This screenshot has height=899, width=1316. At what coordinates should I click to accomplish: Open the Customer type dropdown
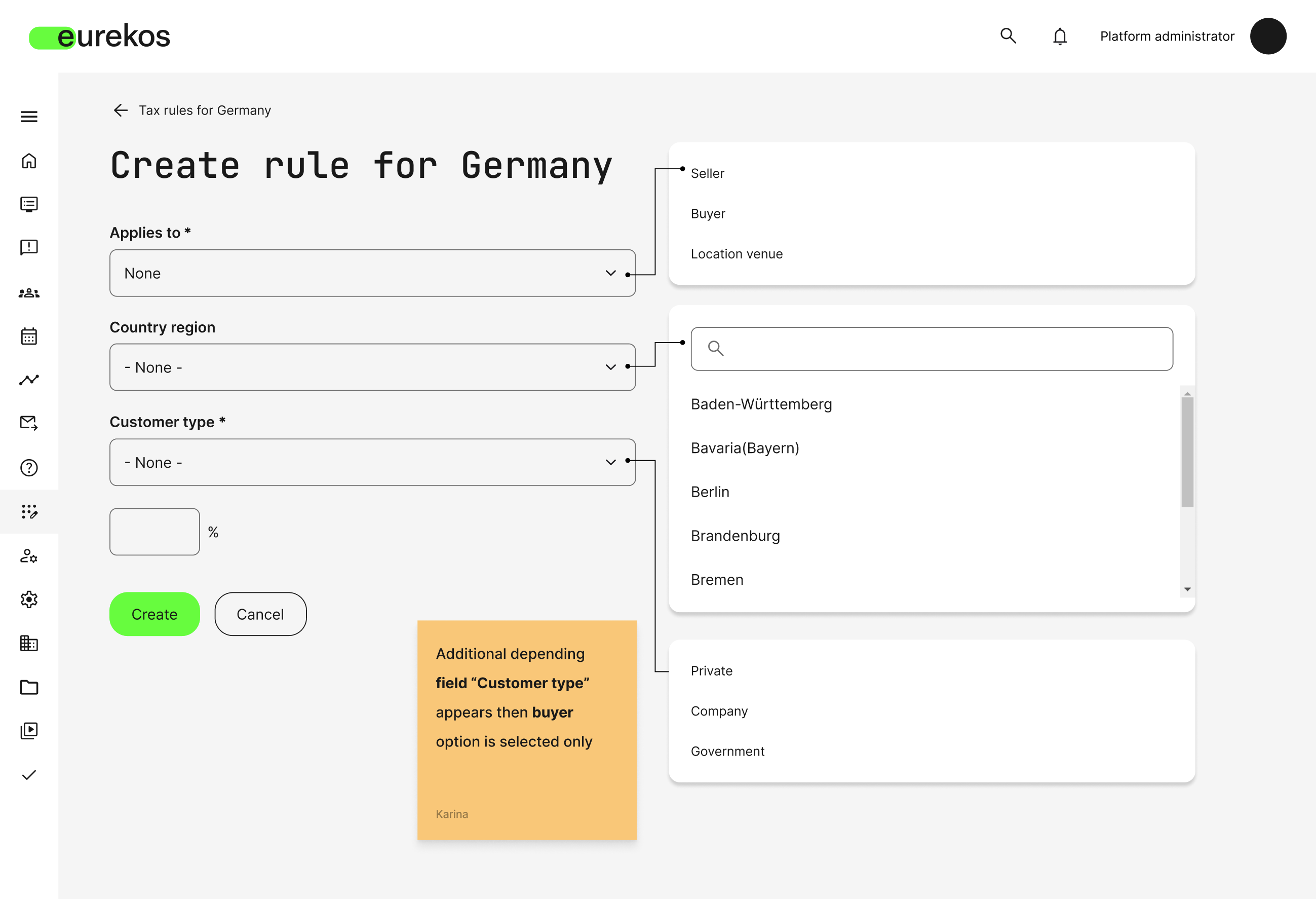pos(372,462)
